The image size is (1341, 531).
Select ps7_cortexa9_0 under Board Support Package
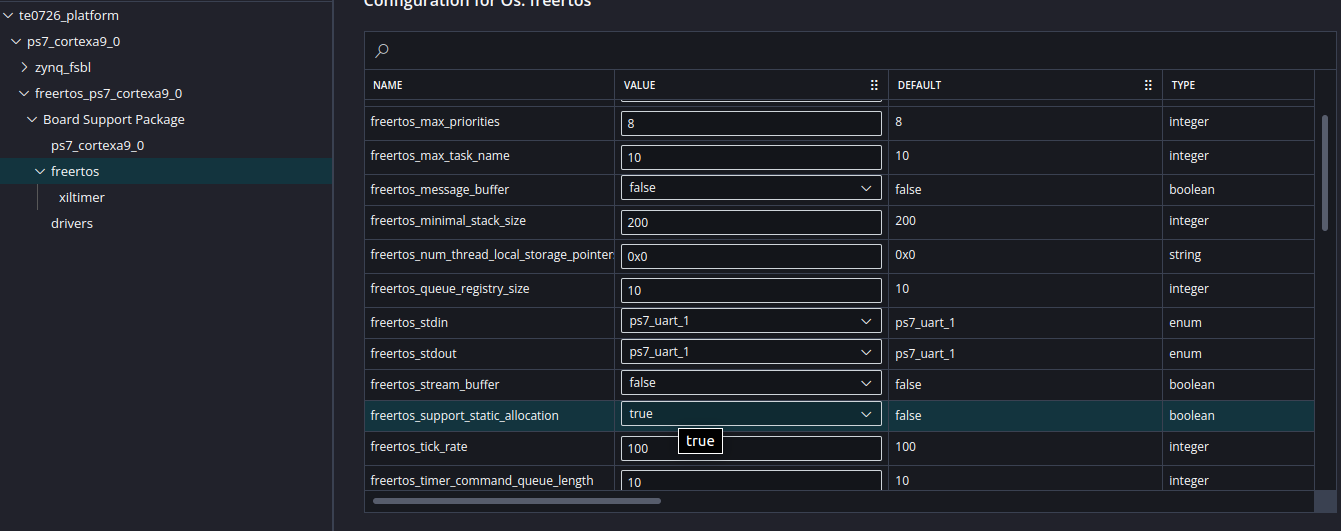(97, 145)
